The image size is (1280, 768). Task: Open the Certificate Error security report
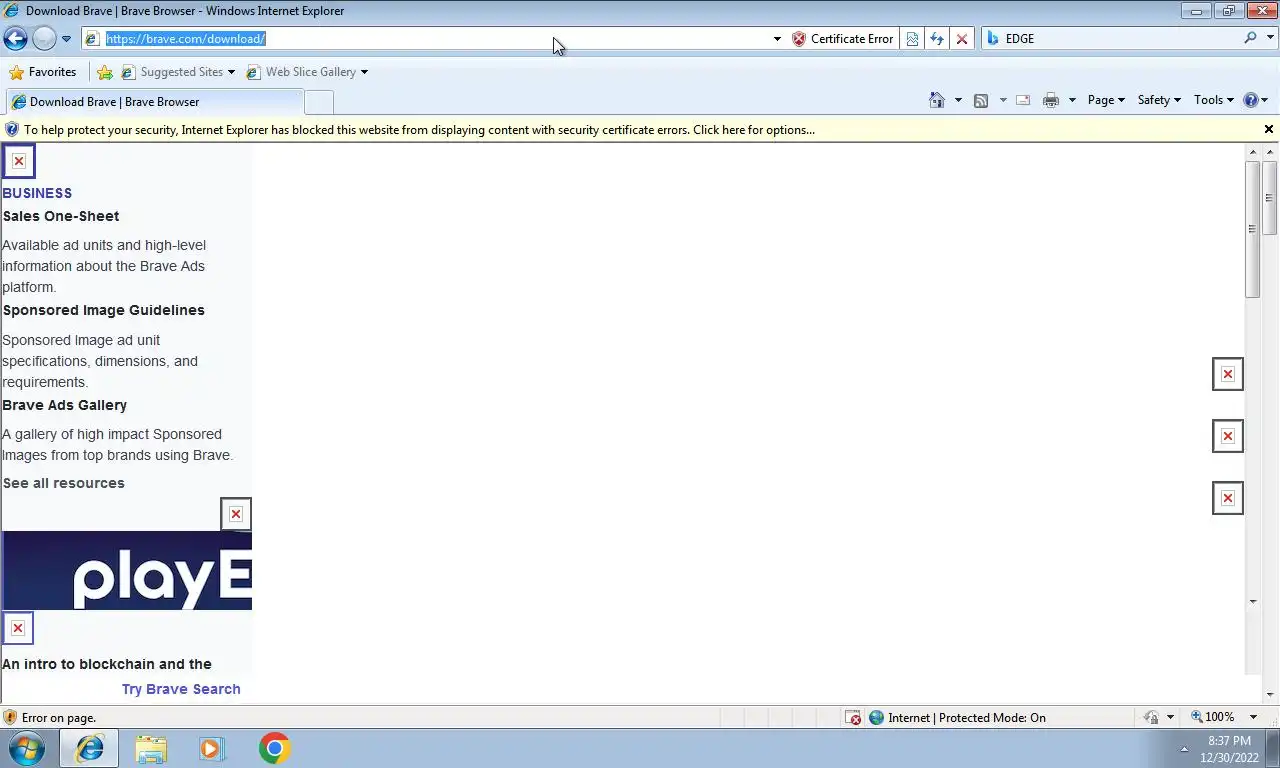click(x=842, y=39)
